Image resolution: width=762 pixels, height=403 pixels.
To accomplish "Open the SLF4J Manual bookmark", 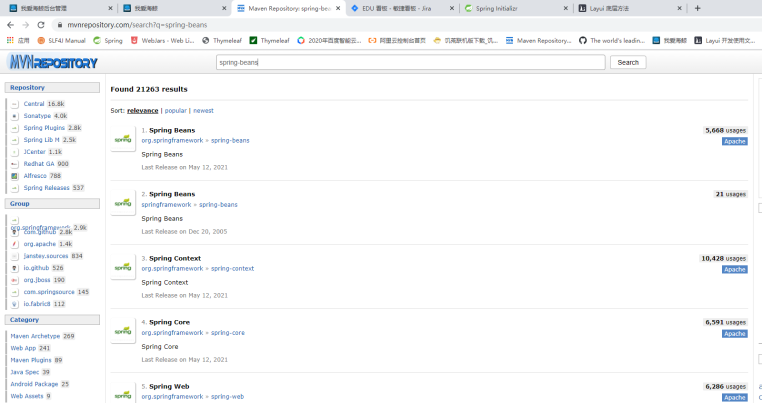I will tap(61, 40).
